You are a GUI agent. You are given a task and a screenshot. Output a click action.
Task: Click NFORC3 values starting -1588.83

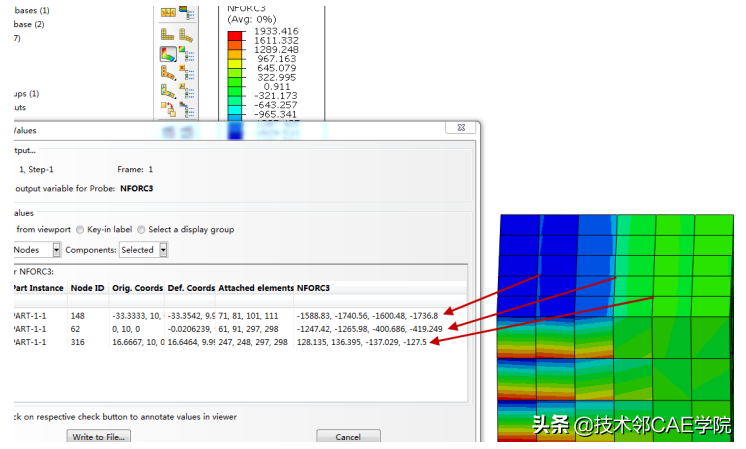coord(367,316)
